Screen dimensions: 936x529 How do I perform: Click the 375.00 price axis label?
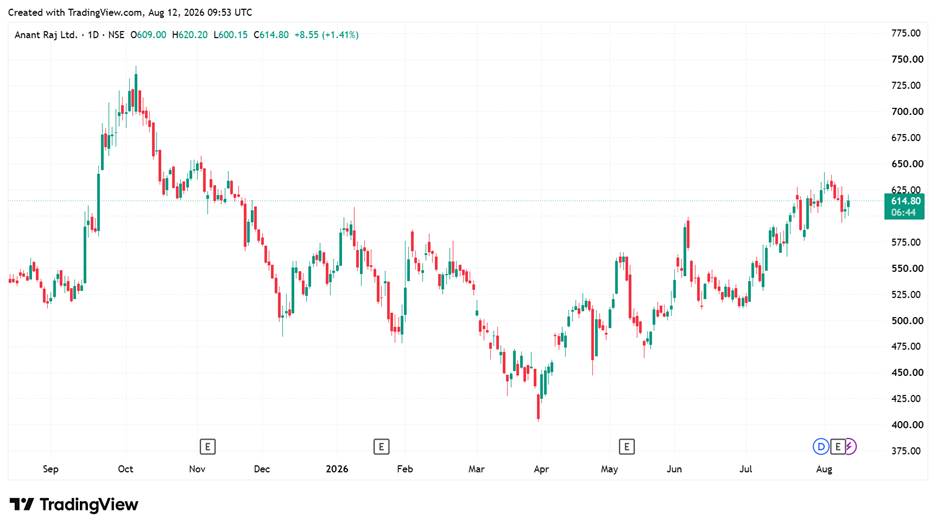click(906, 451)
